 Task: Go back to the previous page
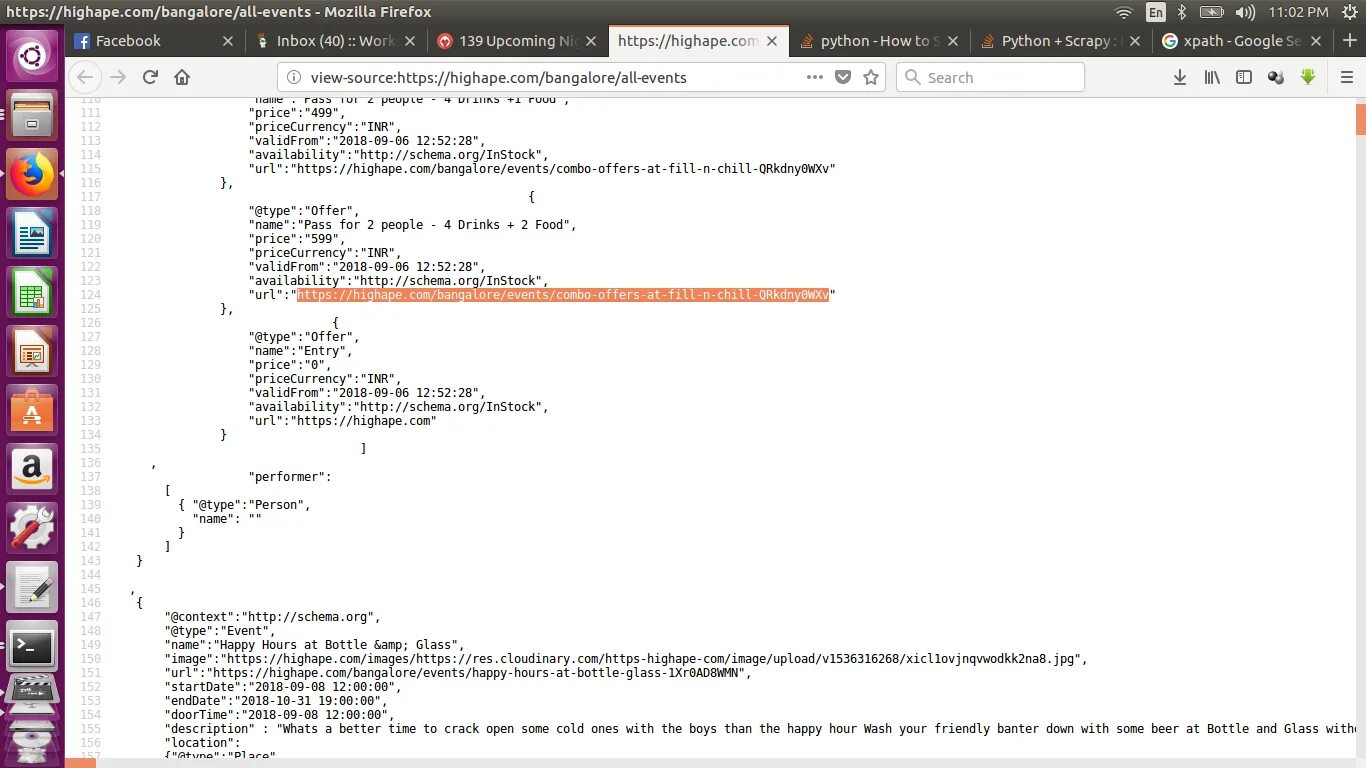[87, 77]
